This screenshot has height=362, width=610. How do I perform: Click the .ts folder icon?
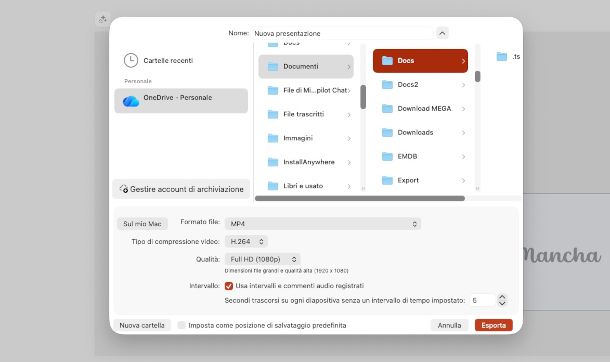pyautogui.click(x=502, y=57)
